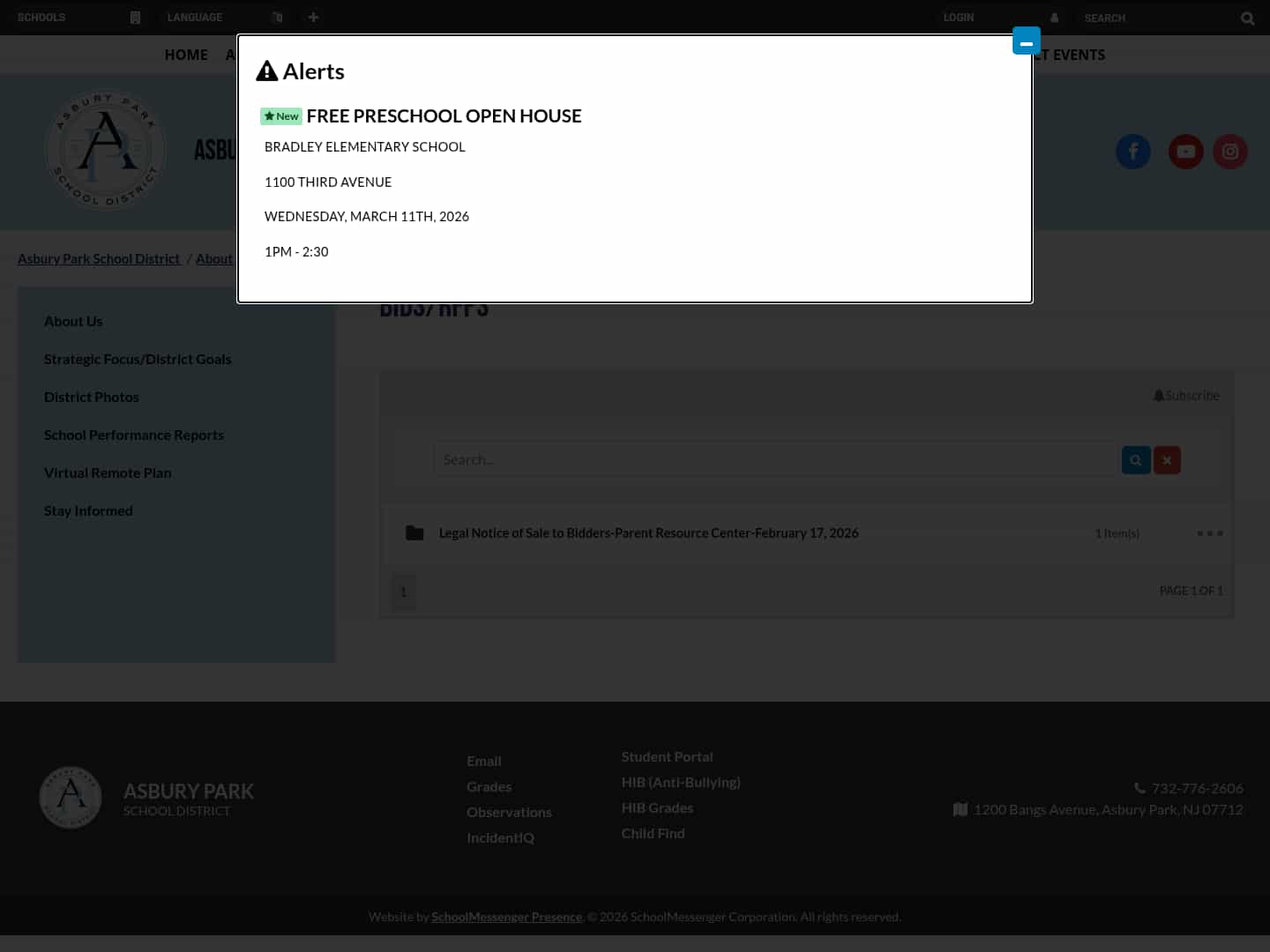
Task: Open the Facebook page icon
Action: click(1133, 152)
